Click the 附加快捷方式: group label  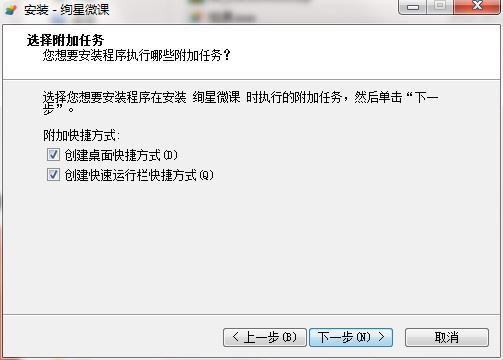tap(81, 135)
